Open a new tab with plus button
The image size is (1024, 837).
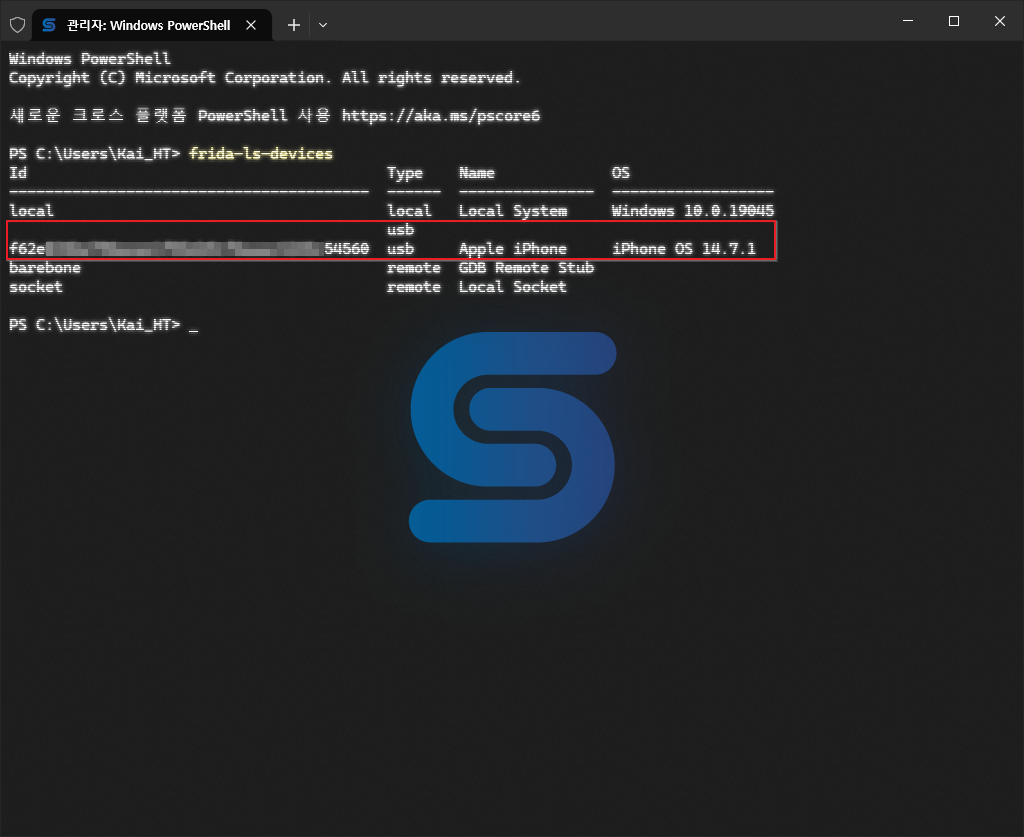click(294, 25)
